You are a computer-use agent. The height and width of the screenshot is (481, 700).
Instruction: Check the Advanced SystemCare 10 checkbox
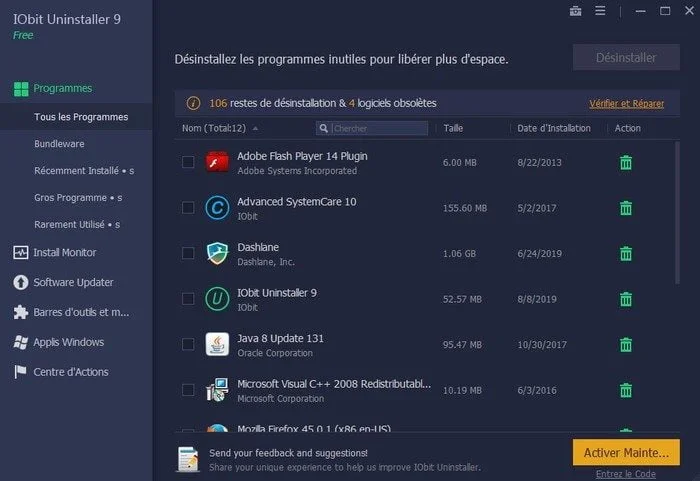(x=188, y=208)
